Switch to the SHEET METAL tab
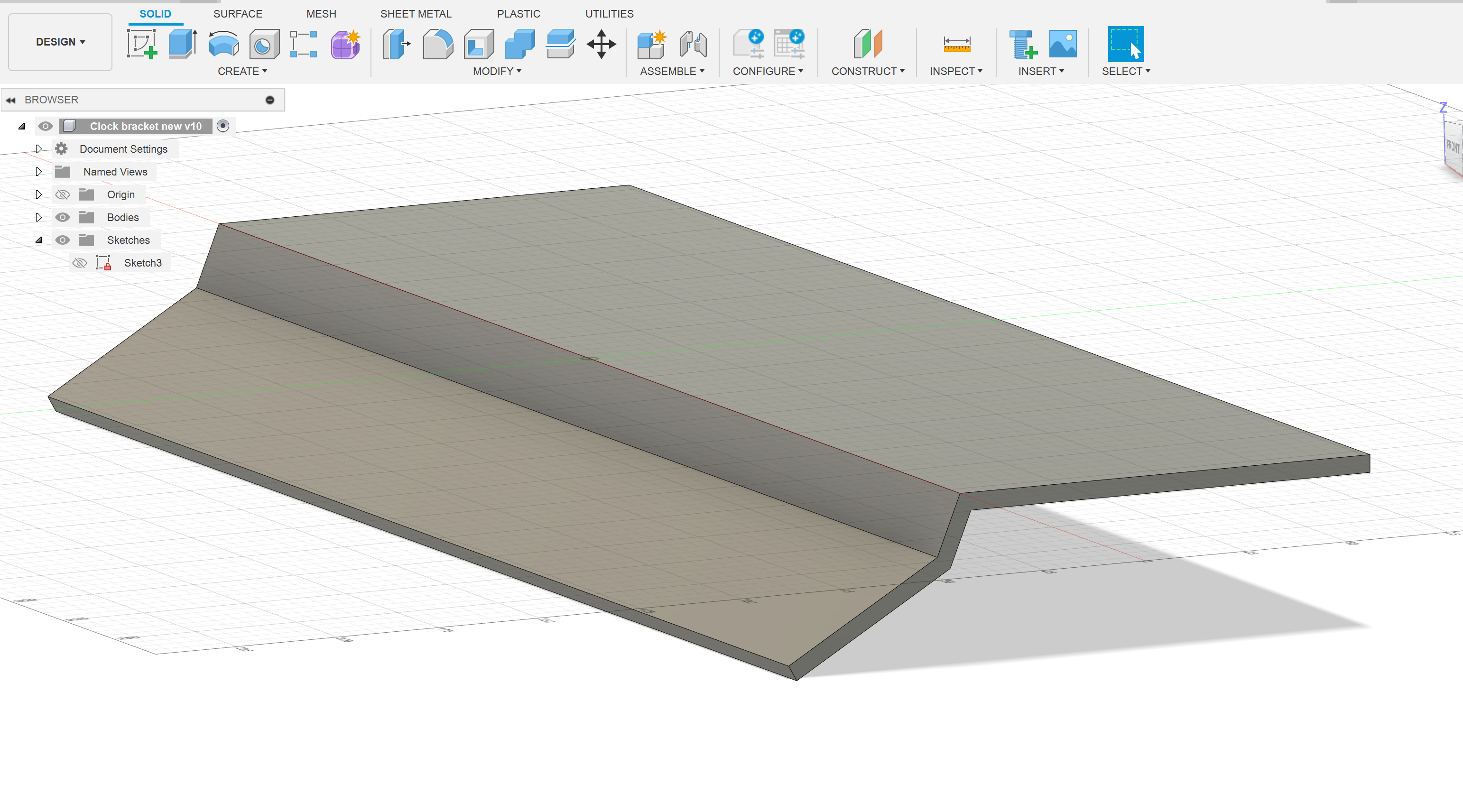The height and width of the screenshot is (812, 1463). tap(416, 14)
